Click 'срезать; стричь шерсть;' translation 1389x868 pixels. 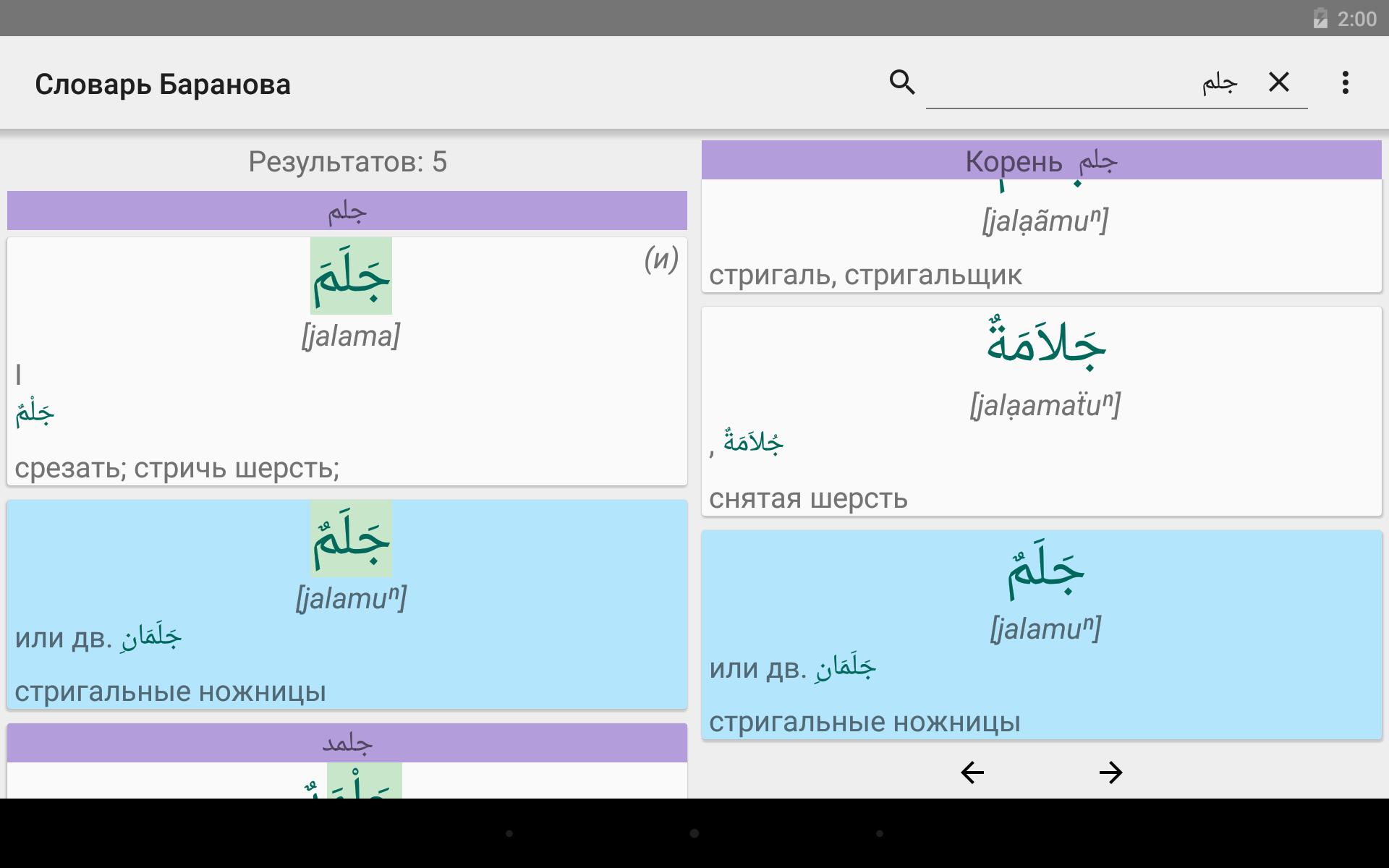coord(177,469)
